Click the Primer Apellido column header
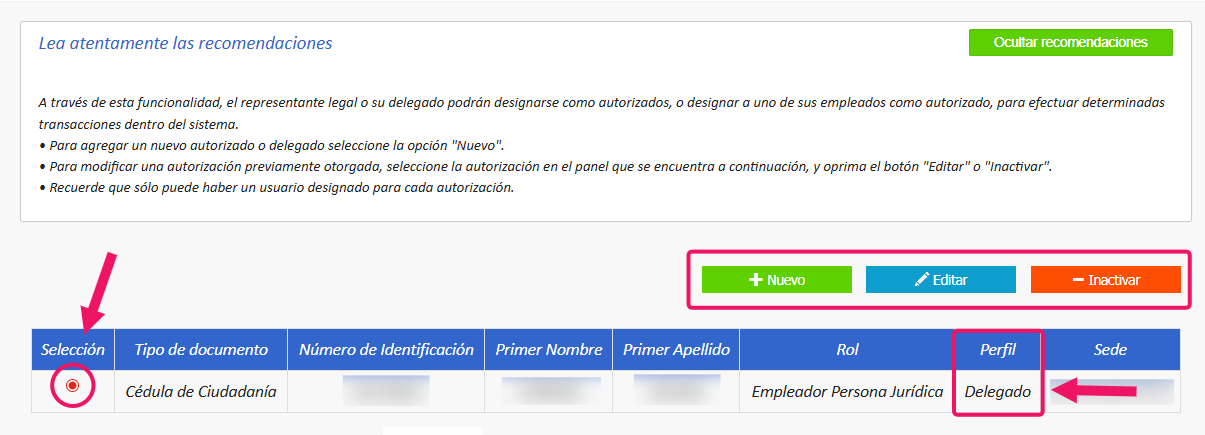 (x=676, y=349)
